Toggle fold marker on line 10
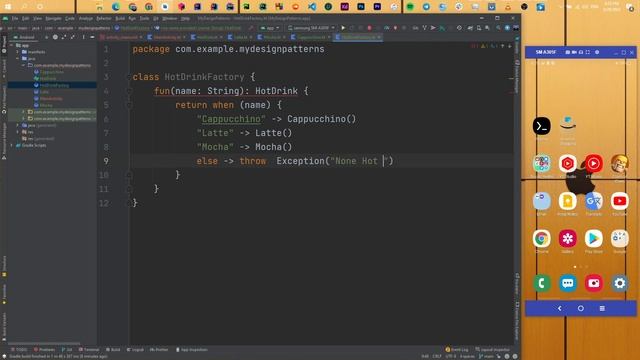640x360 pixels. click(129, 175)
